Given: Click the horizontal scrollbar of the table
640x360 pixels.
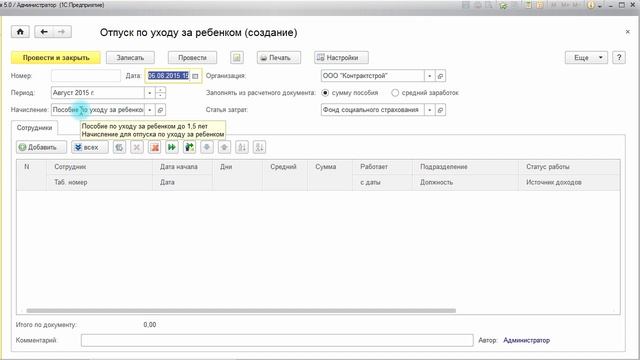Looking at the screenshot, I should [x=241, y=311].
